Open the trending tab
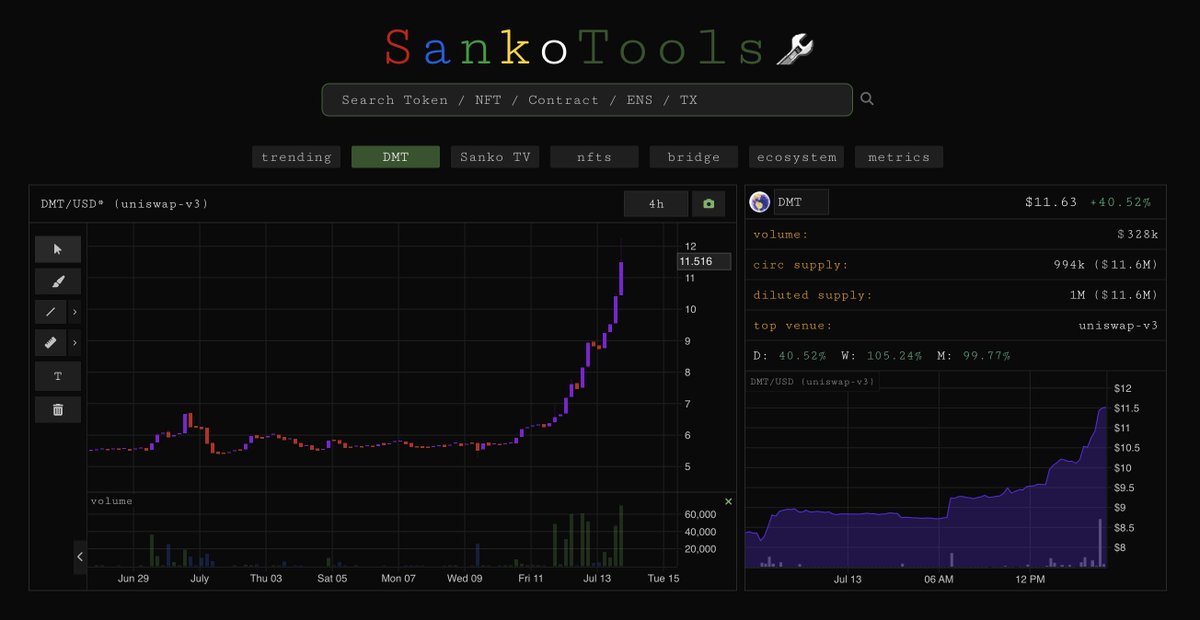This screenshot has height=620, width=1200. coord(296,157)
